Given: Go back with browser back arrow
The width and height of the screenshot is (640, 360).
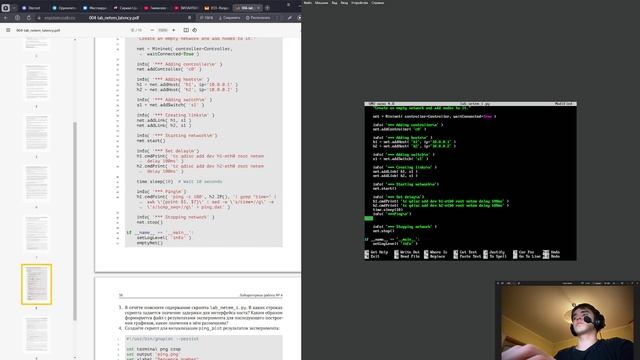Looking at the screenshot, I should [5, 18].
